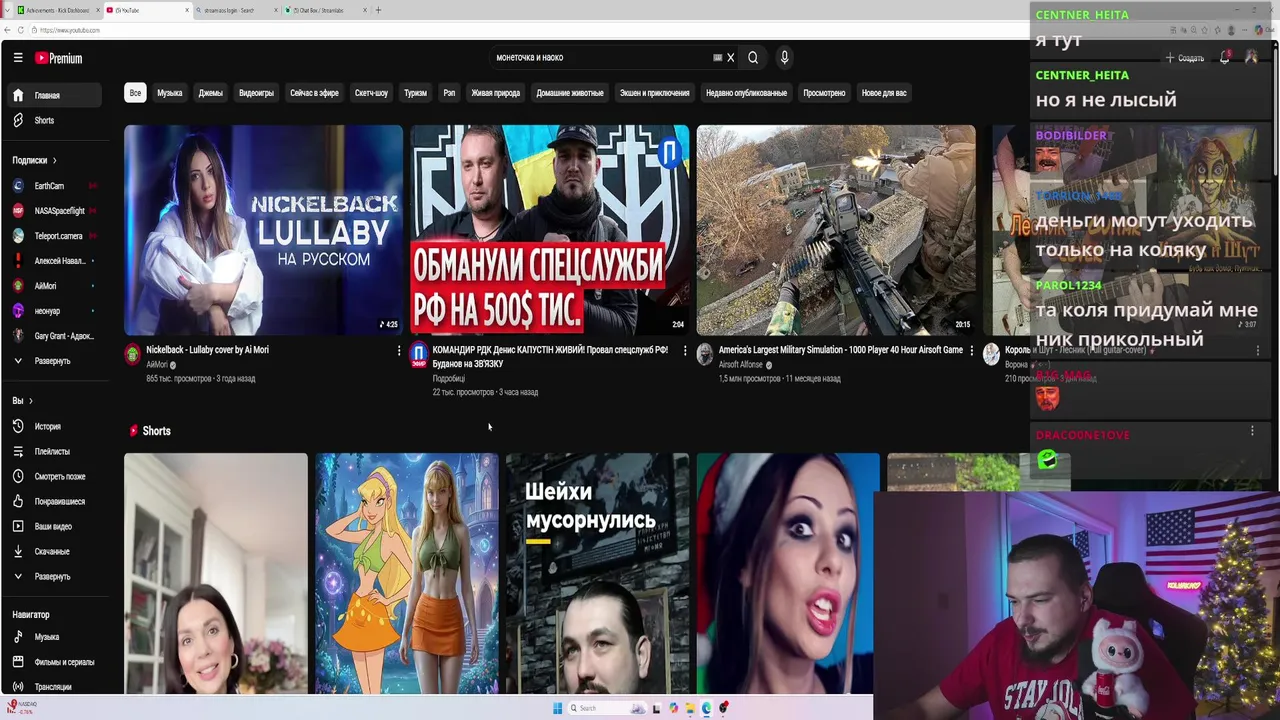Open more options for Airsoft Game video

tap(971, 350)
